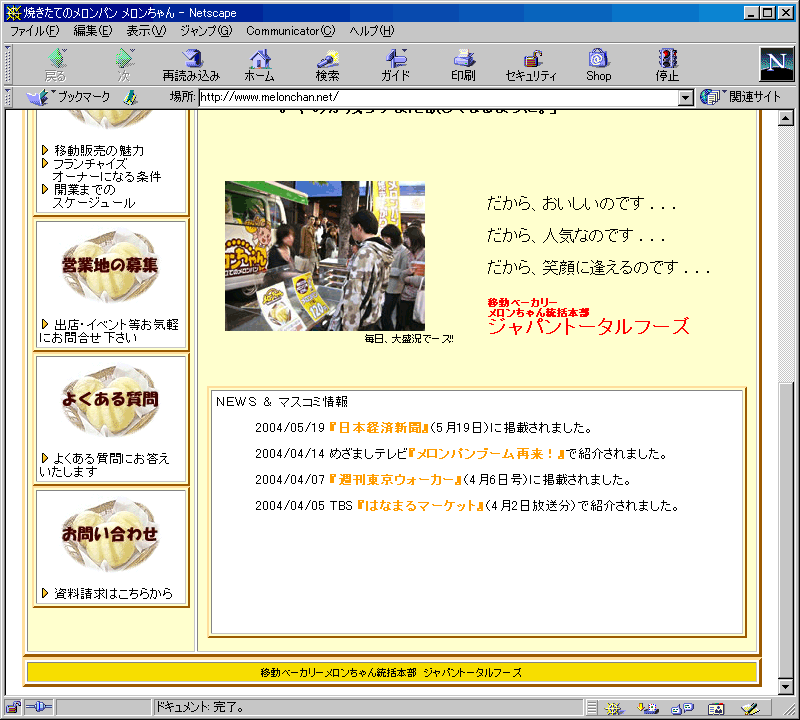Click the vertical scrollbar down arrow
Image resolution: width=800 pixels, height=720 pixels.
(x=786, y=687)
